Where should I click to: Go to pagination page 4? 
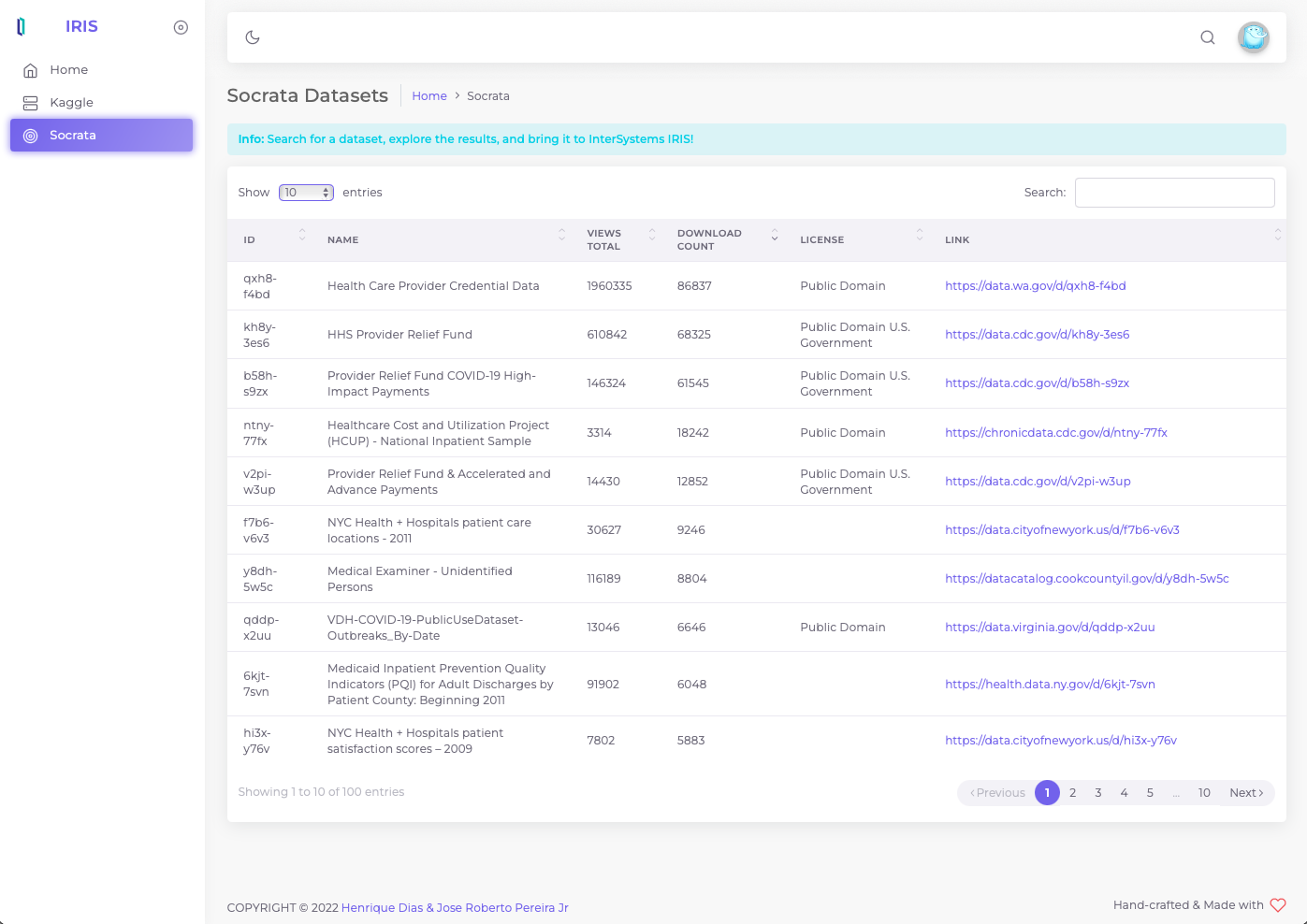[x=1125, y=793]
